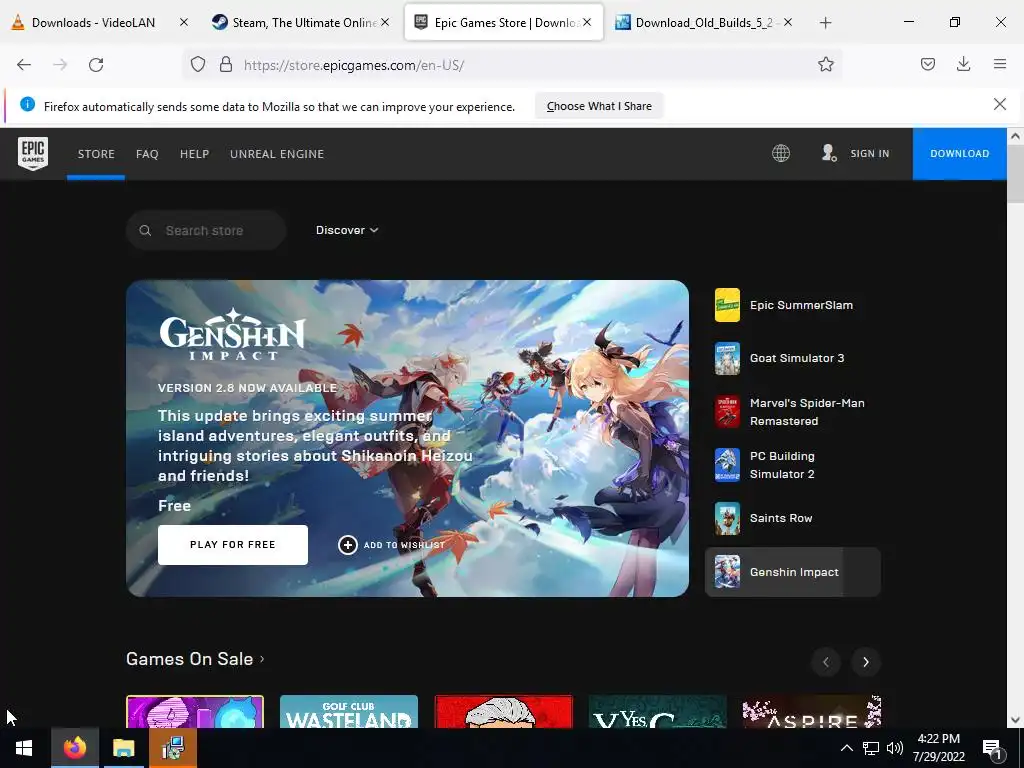This screenshot has height=768, width=1024.
Task: Click the volume speaker tray icon
Action: (895, 748)
